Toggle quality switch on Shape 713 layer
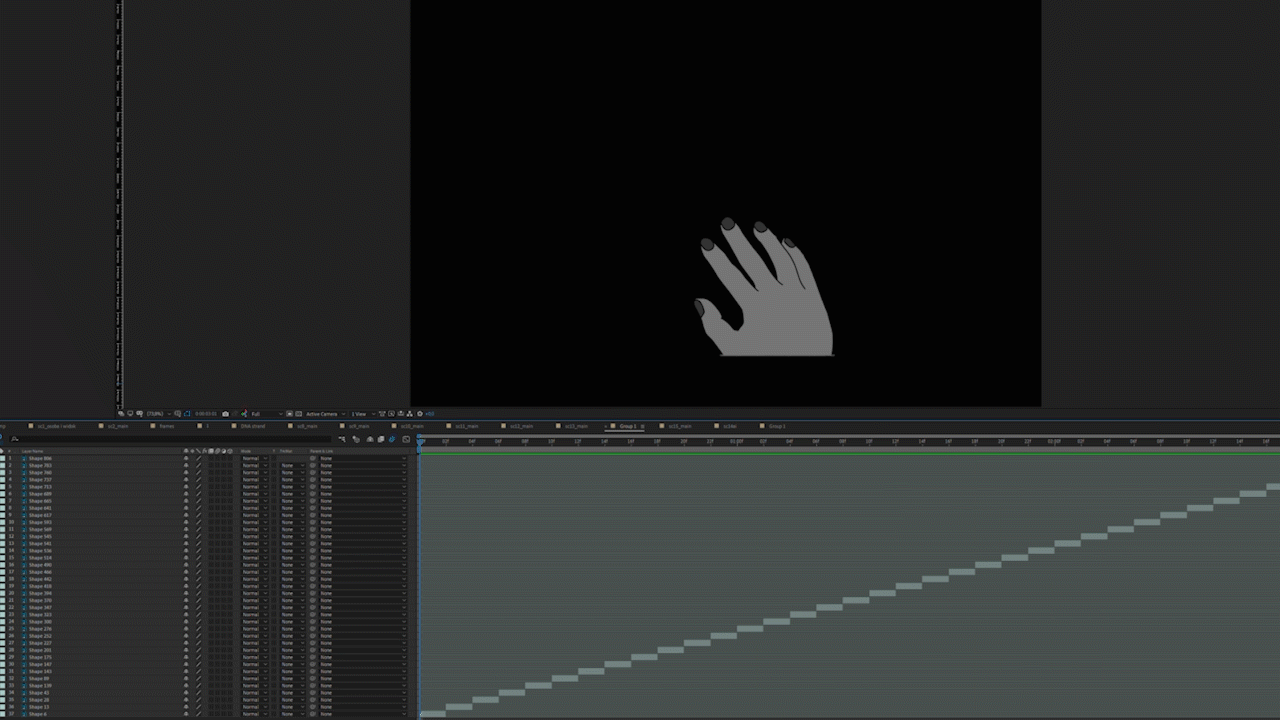 (198, 486)
